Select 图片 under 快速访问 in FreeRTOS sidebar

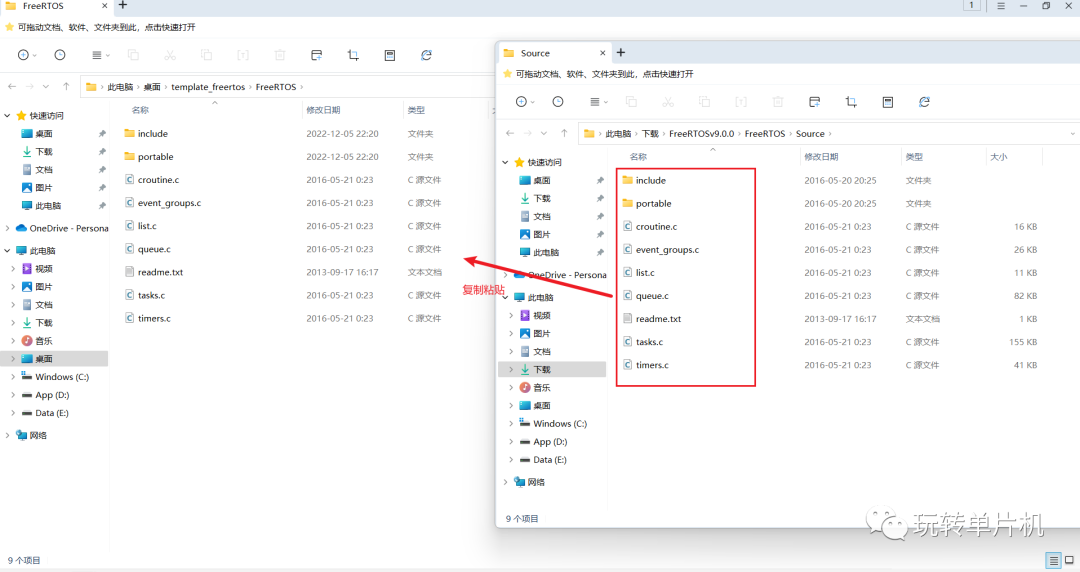[x=43, y=187]
